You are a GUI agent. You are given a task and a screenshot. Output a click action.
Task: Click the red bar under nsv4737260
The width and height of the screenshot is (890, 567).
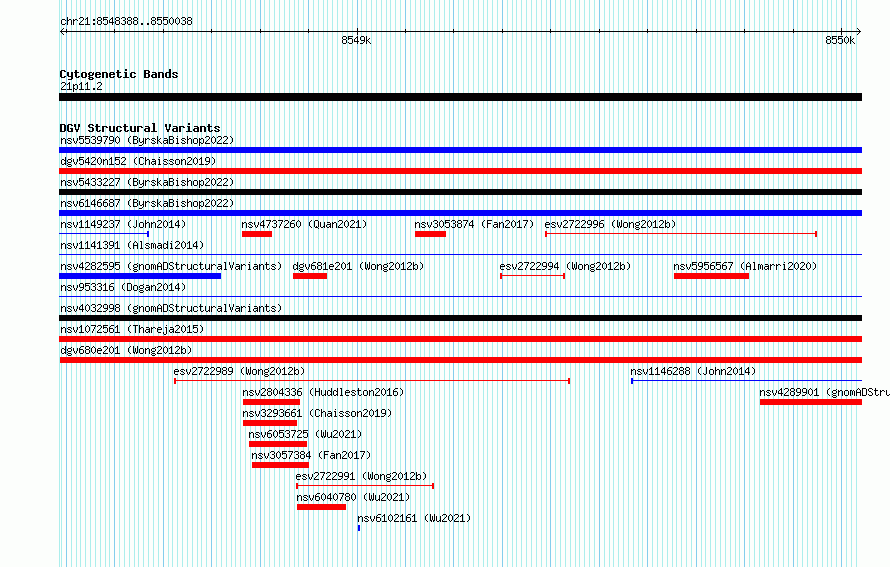click(257, 234)
